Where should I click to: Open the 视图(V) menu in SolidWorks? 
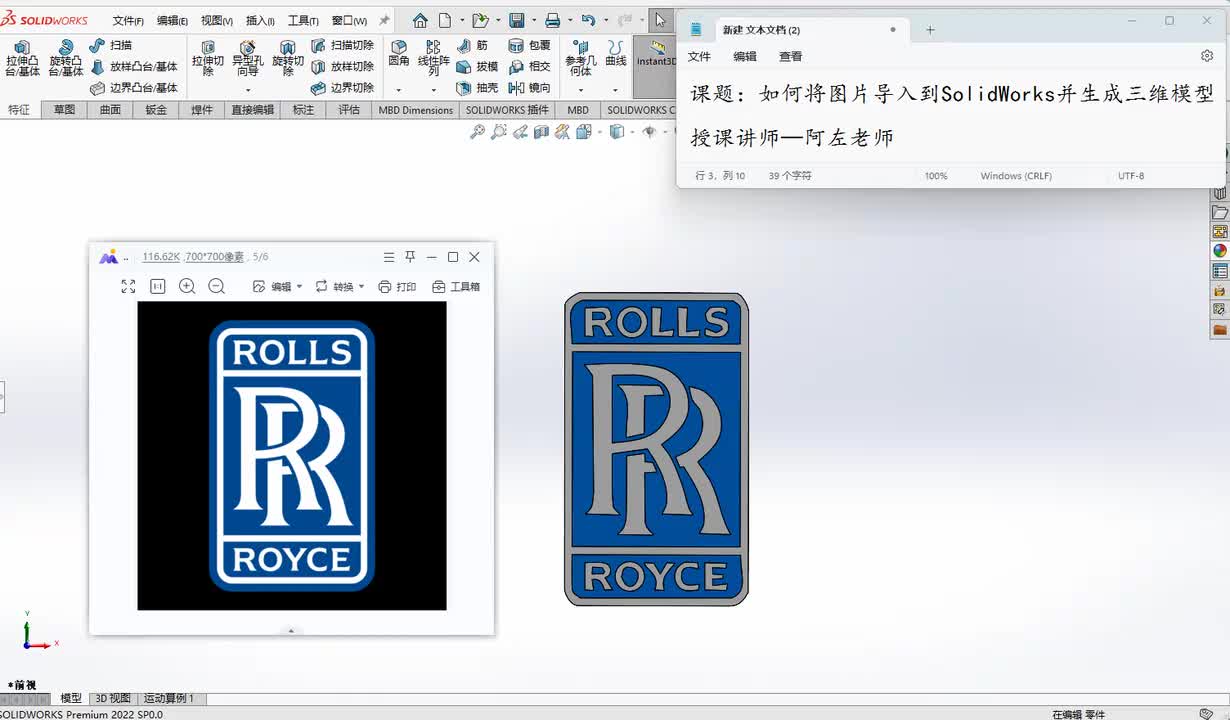click(216, 20)
